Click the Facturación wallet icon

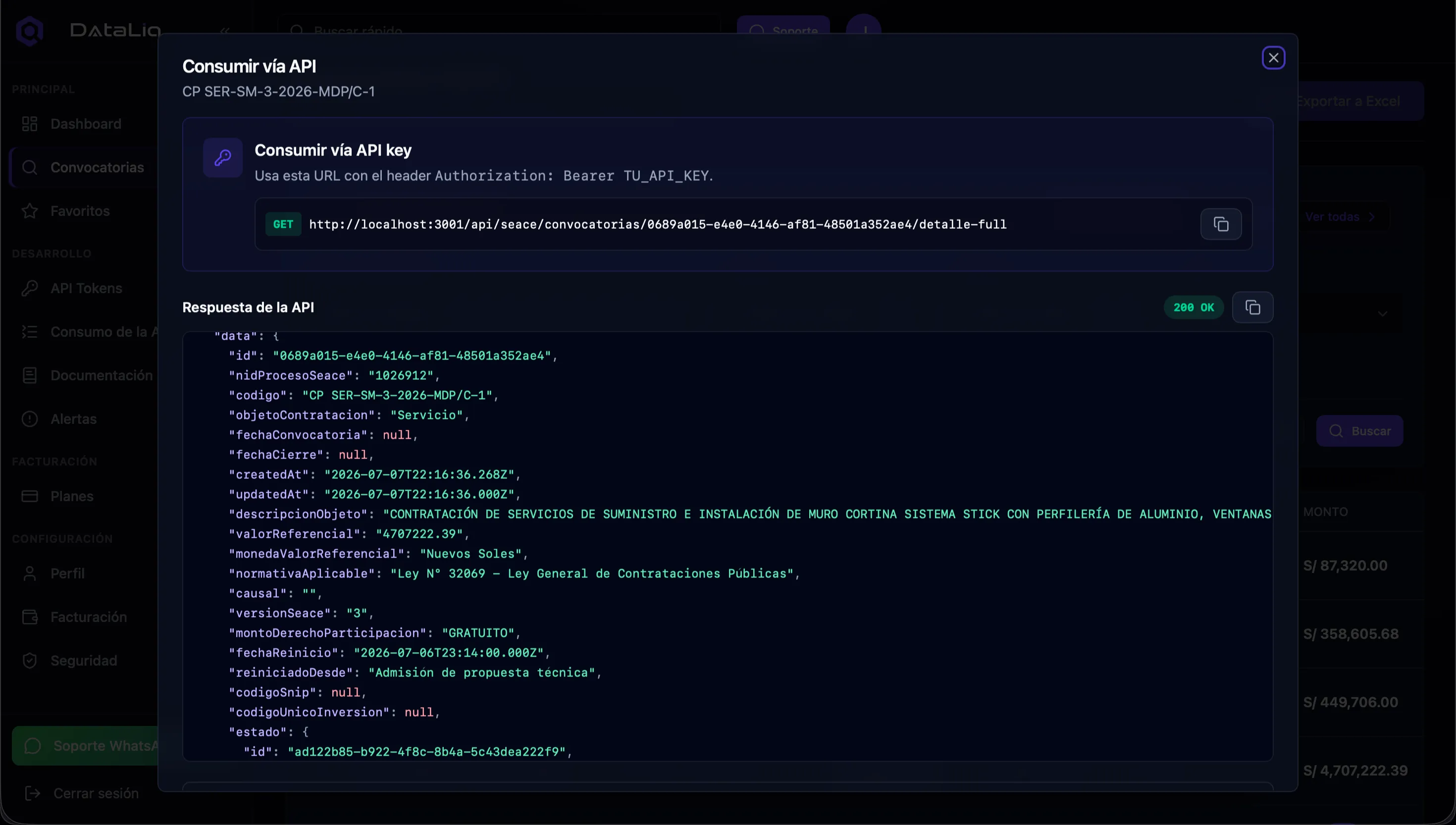29,617
